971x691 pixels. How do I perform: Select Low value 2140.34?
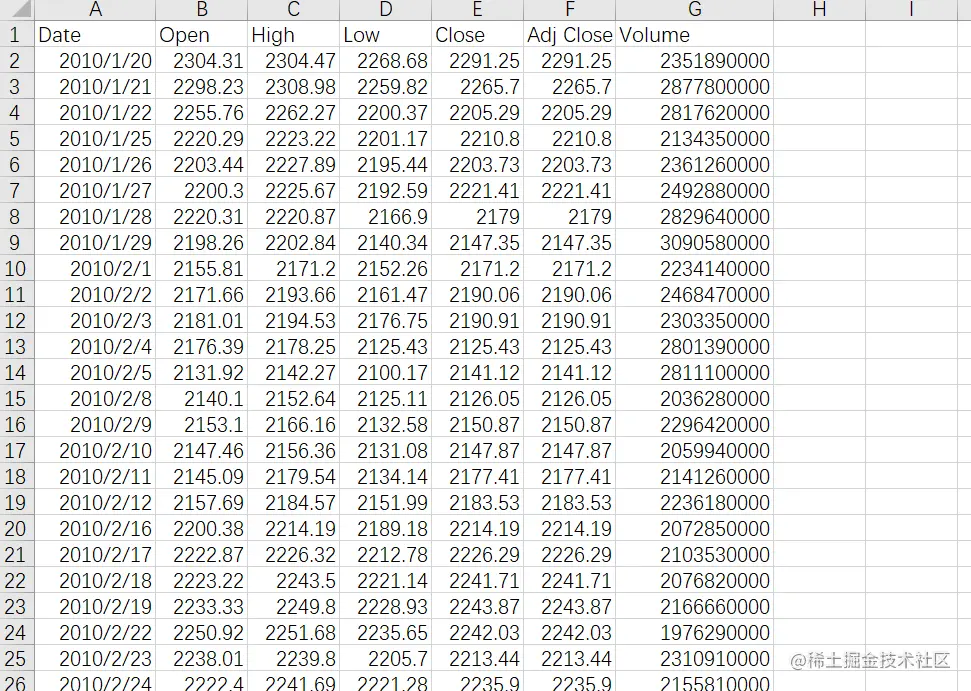[x=386, y=243]
